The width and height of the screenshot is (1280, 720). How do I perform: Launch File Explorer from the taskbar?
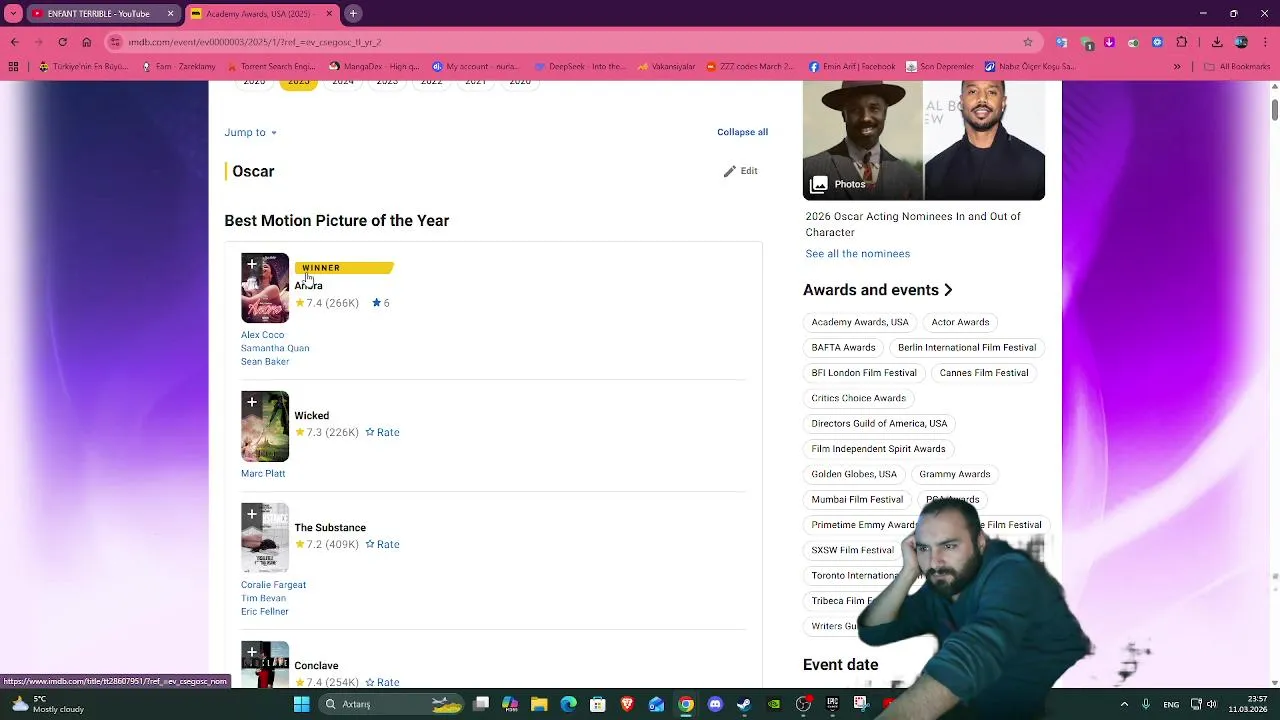[x=539, y=704]
